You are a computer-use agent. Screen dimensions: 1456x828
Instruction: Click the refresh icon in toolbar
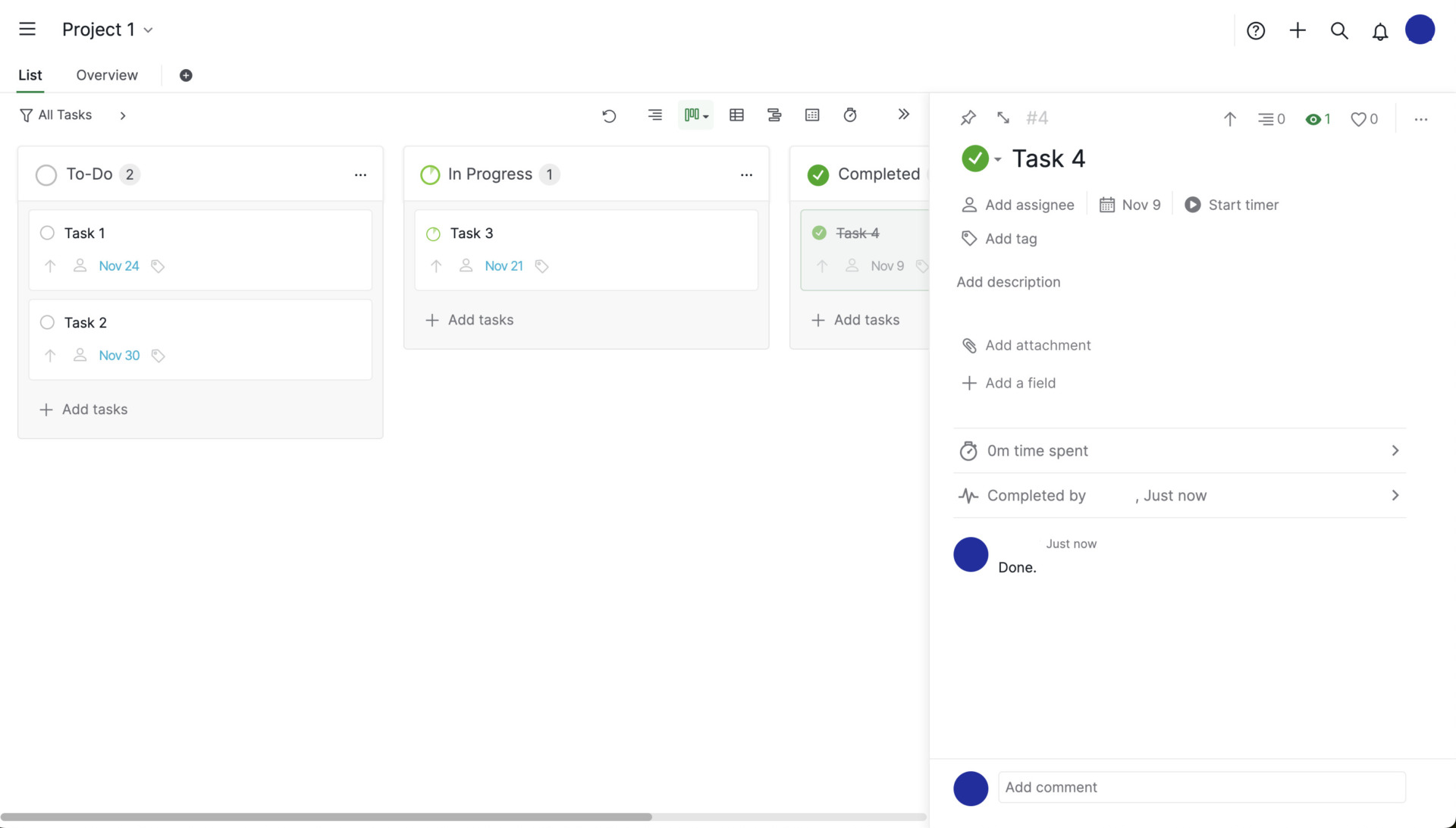pyautogui.click(x=609, y=115)
